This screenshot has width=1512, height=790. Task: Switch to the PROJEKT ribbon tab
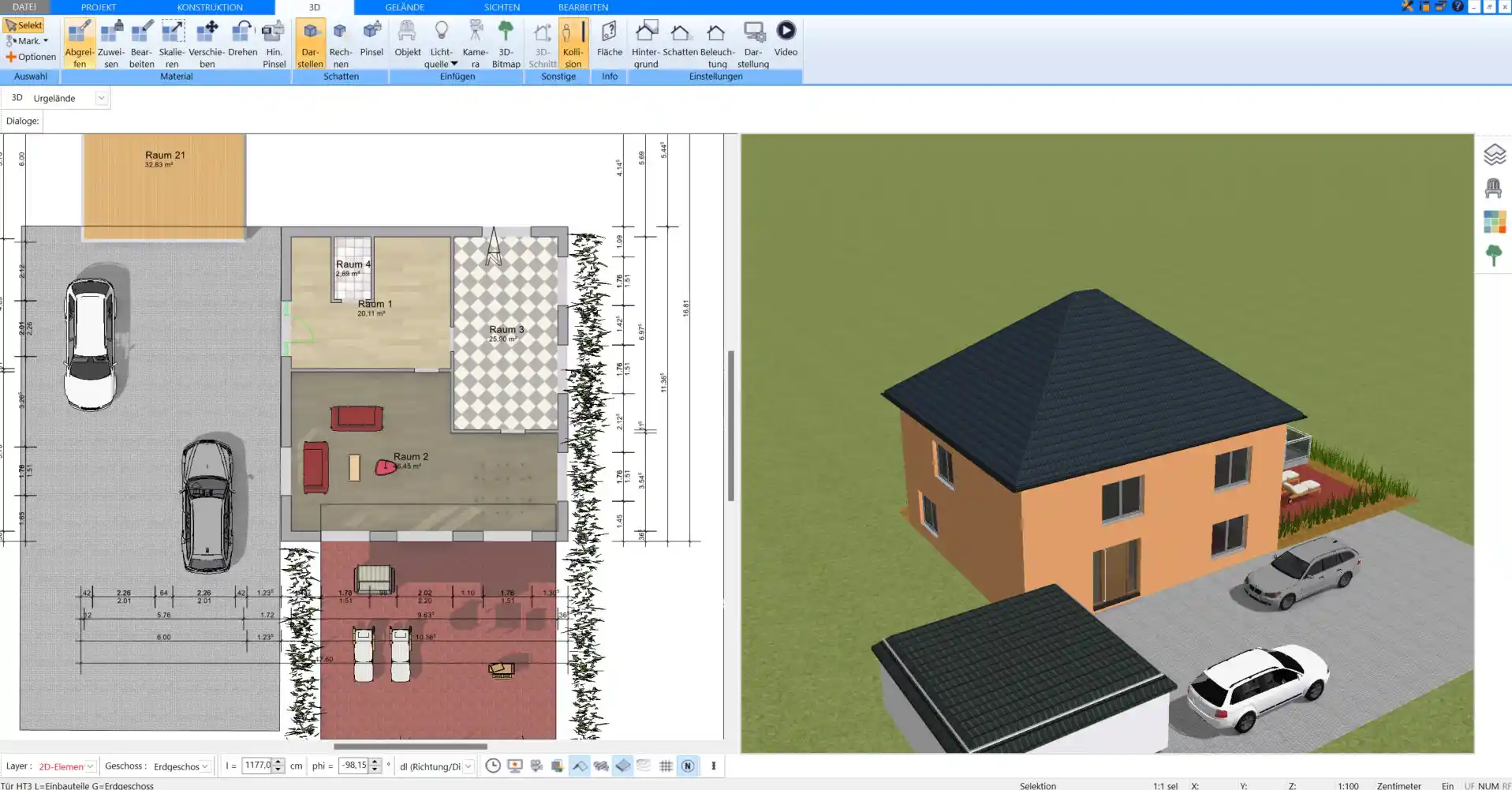(x=99, y=7)
